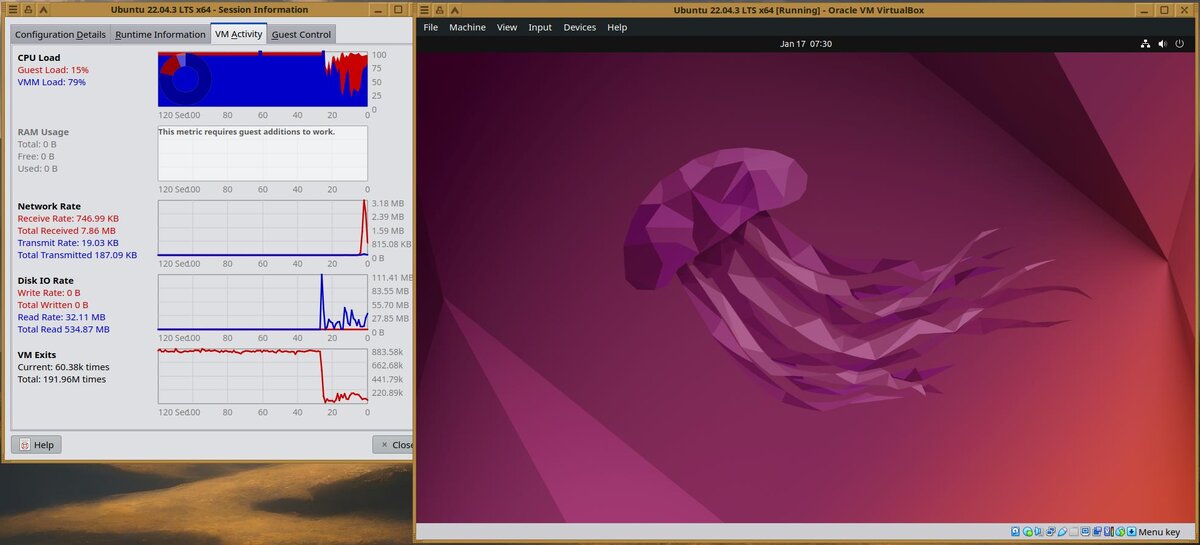Screen dimensions: 1200x545
Task: Toggle the mouse integration indicator icon
Action: [x=1120, y=532]
